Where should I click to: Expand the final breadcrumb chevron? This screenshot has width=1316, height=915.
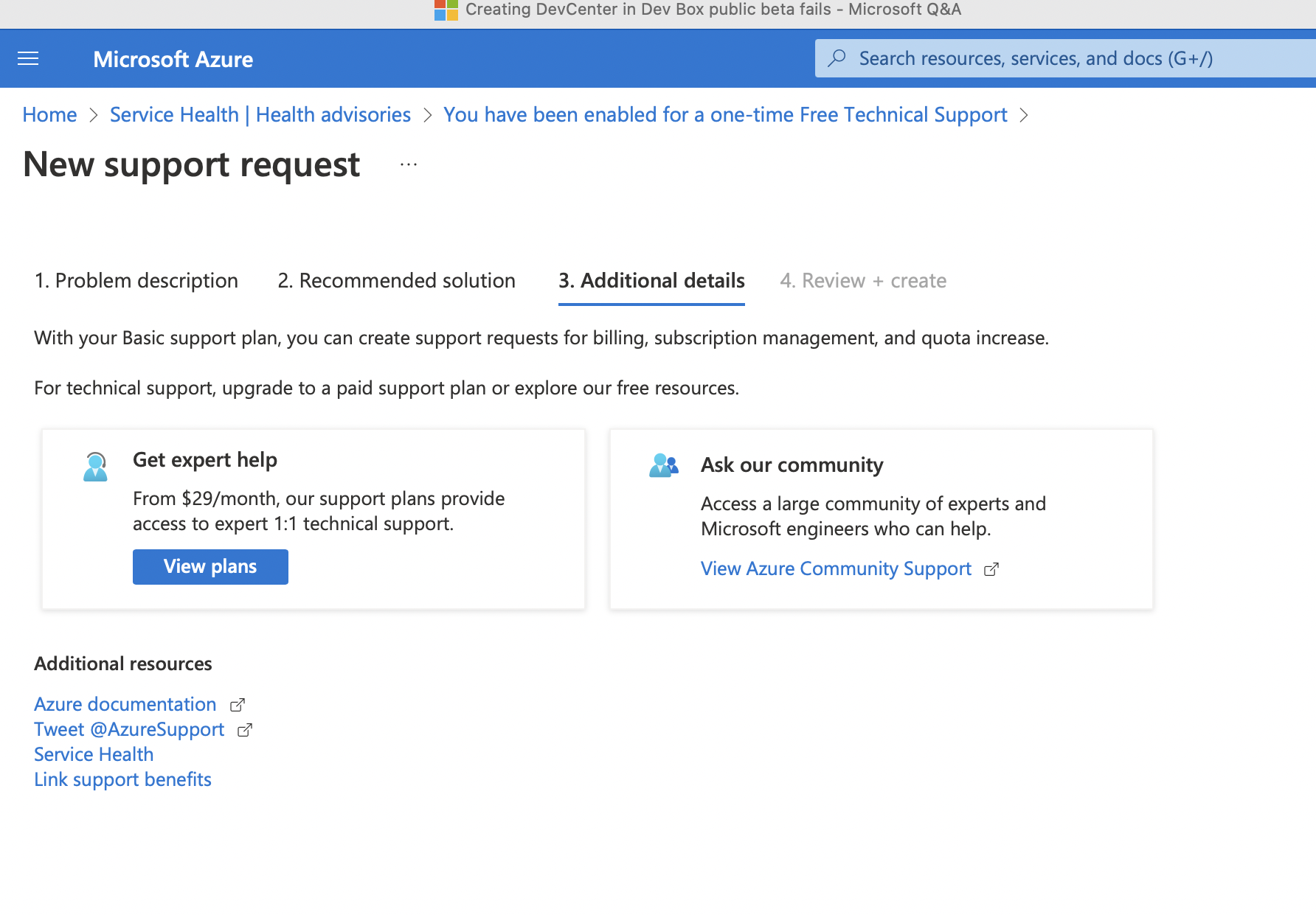[x=1024, y=115]
